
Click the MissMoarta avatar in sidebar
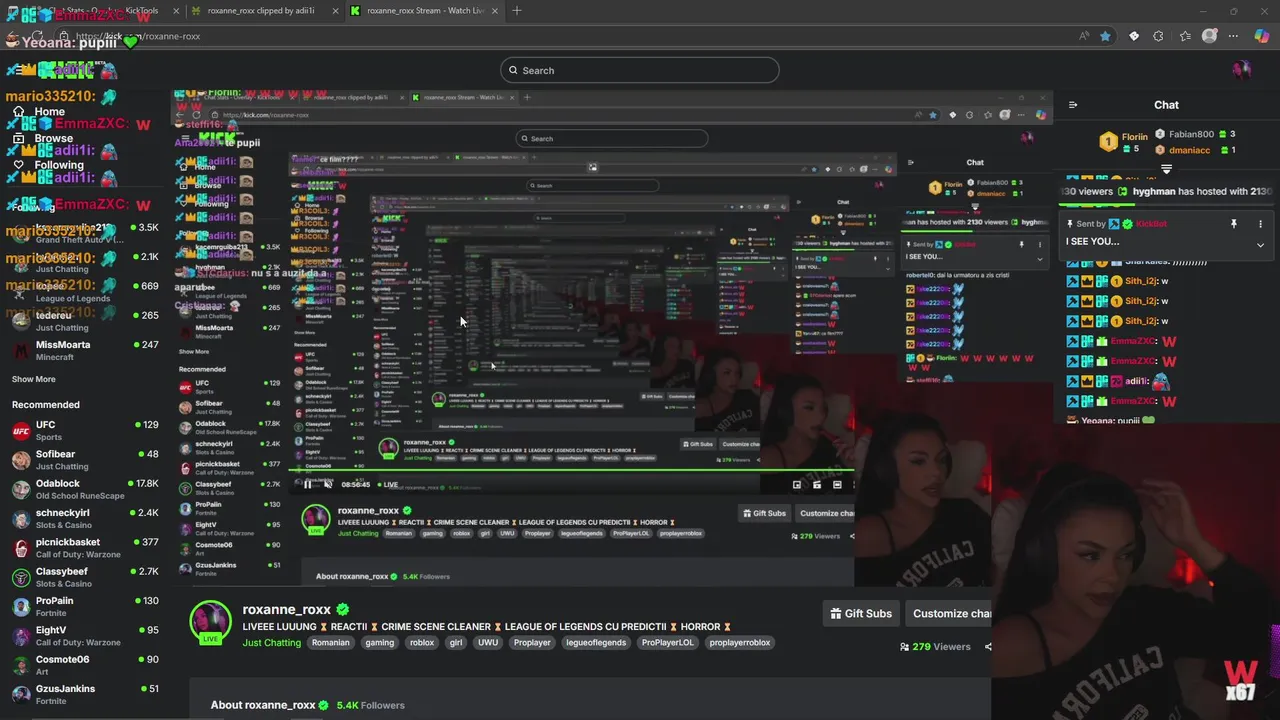21,351
